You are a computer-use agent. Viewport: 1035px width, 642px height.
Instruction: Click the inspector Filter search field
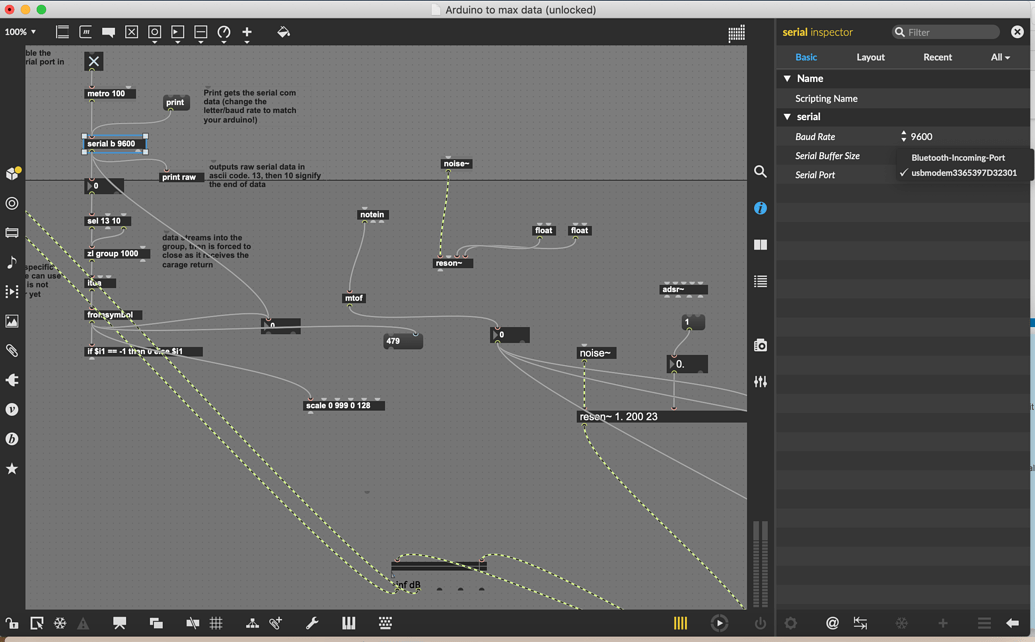pos(946,32)
